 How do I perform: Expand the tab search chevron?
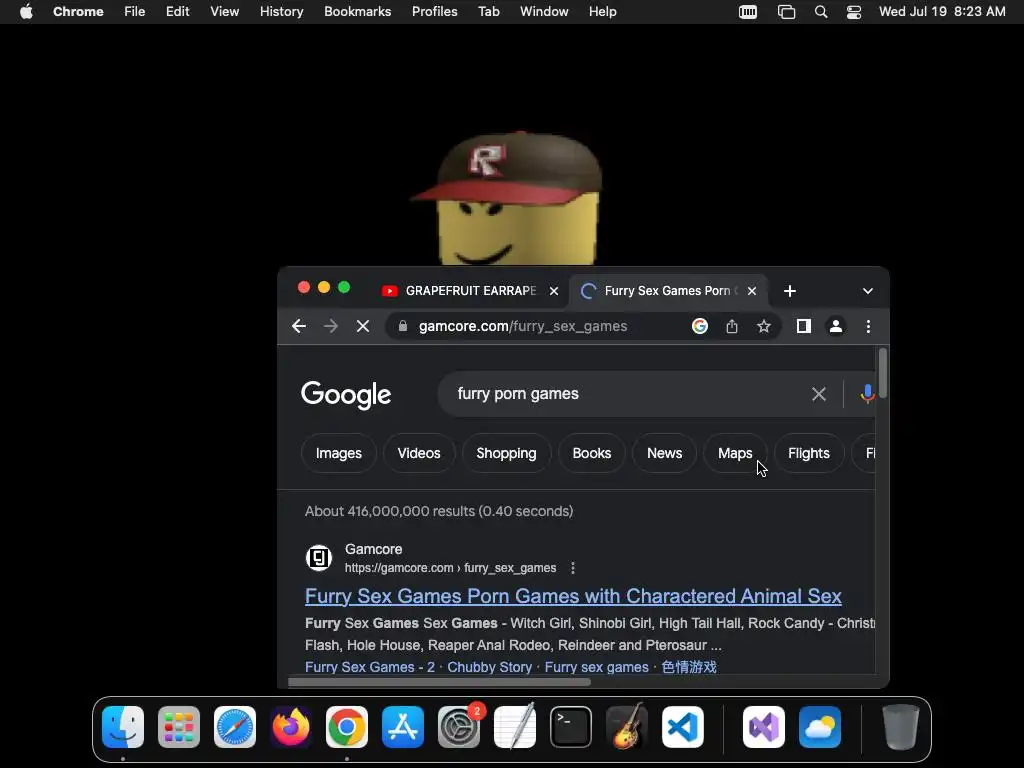tap(868, 291)
